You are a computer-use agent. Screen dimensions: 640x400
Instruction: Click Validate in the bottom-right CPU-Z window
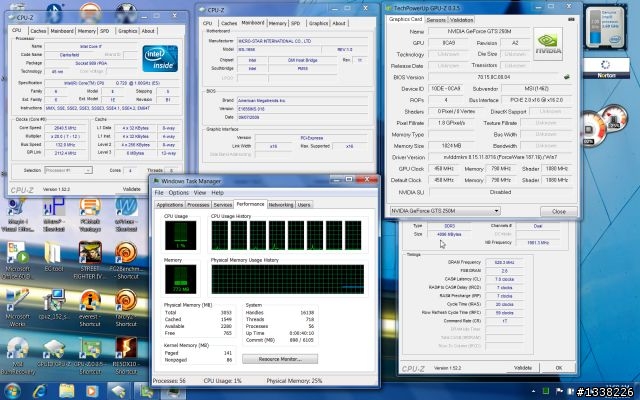[x=522, y=368]
